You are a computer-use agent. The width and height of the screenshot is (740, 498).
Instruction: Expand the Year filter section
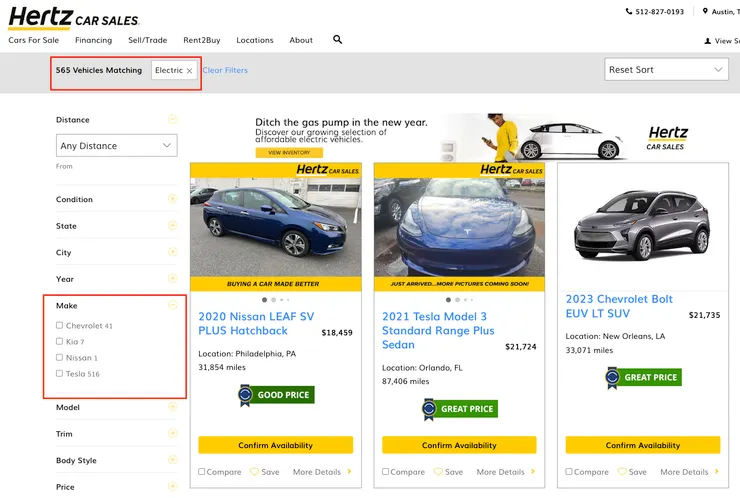[172, 279]
